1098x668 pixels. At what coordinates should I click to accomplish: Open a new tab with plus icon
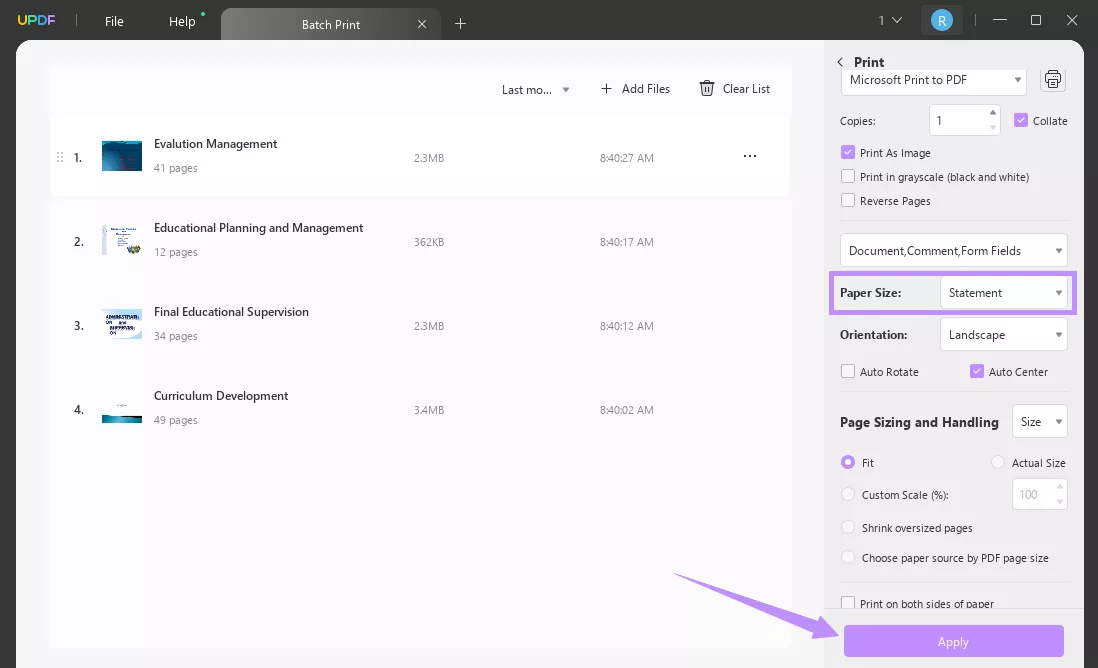coord(460,23)
